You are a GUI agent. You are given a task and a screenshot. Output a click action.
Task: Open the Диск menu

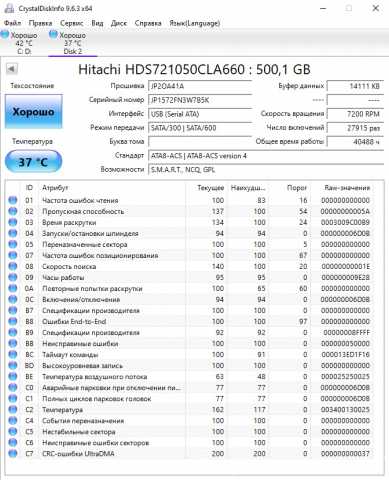(119, 23)
